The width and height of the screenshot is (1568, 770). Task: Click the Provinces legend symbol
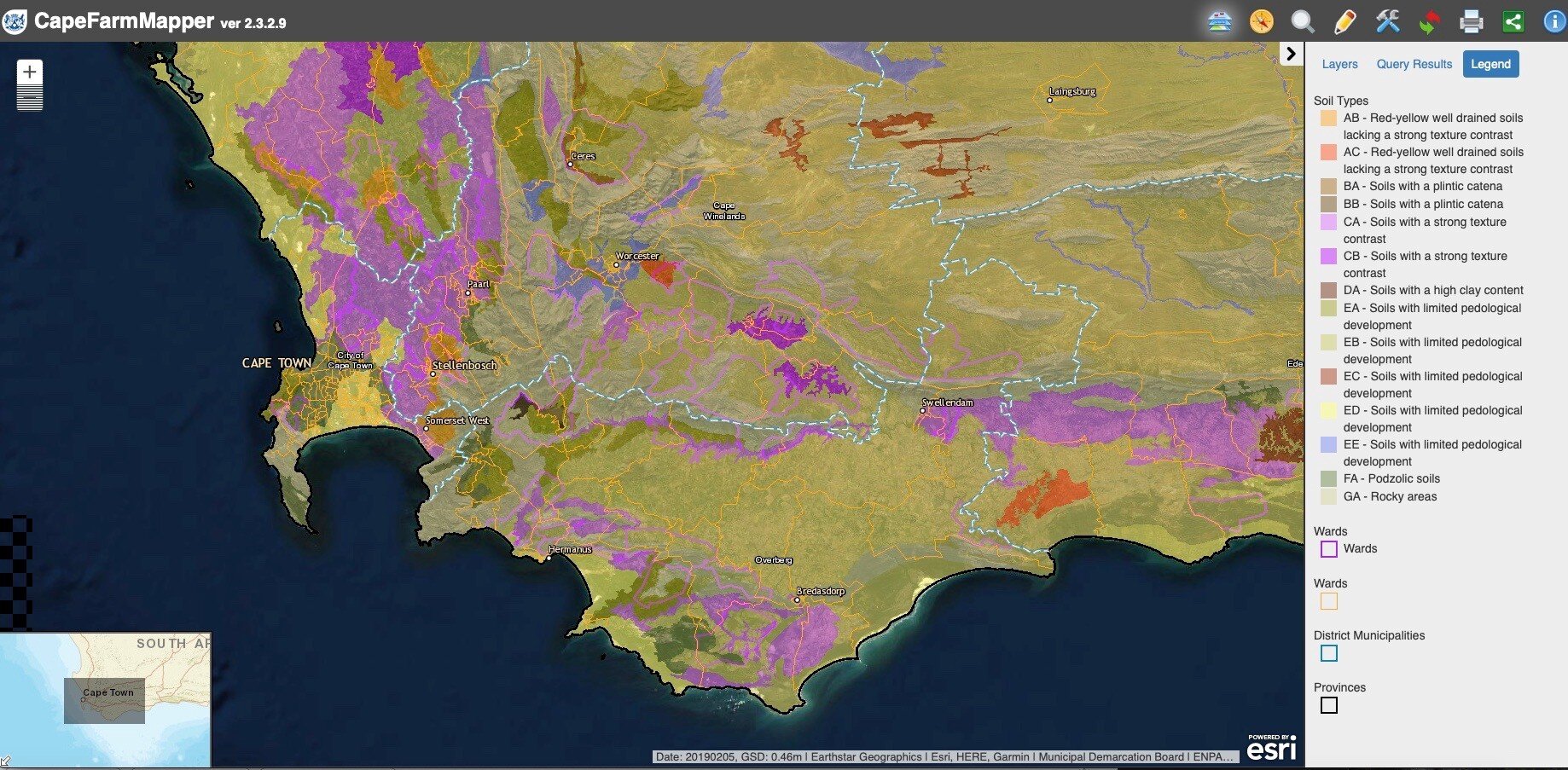coord(1328,705)
